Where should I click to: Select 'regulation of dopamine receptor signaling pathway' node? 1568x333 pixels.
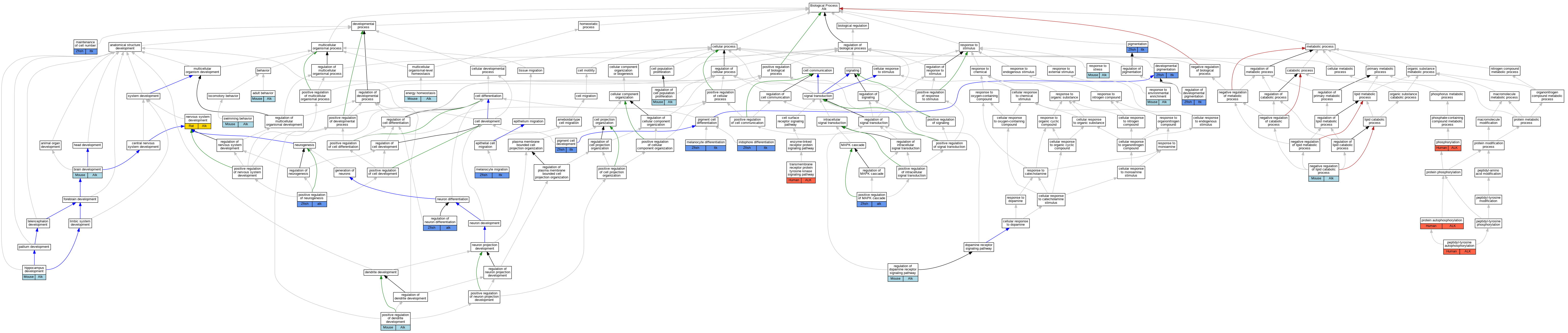[x=903, y=272]
